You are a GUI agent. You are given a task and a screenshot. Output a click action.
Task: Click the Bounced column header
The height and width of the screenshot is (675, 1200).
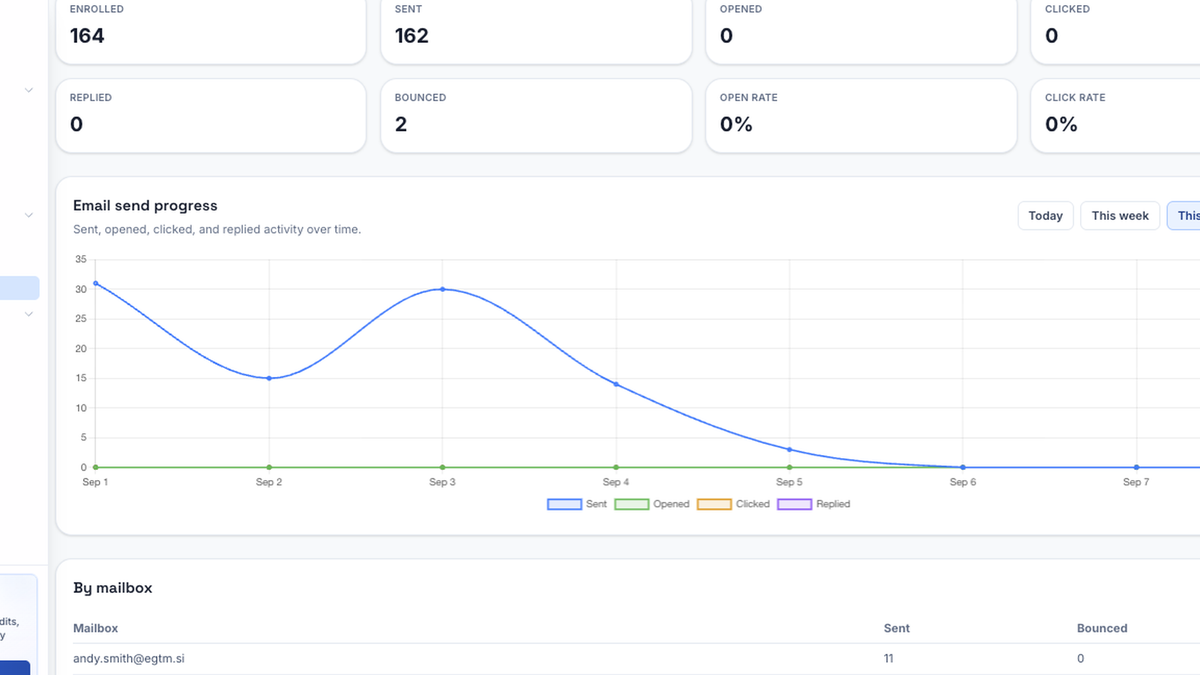click(x=1102, y=628)
